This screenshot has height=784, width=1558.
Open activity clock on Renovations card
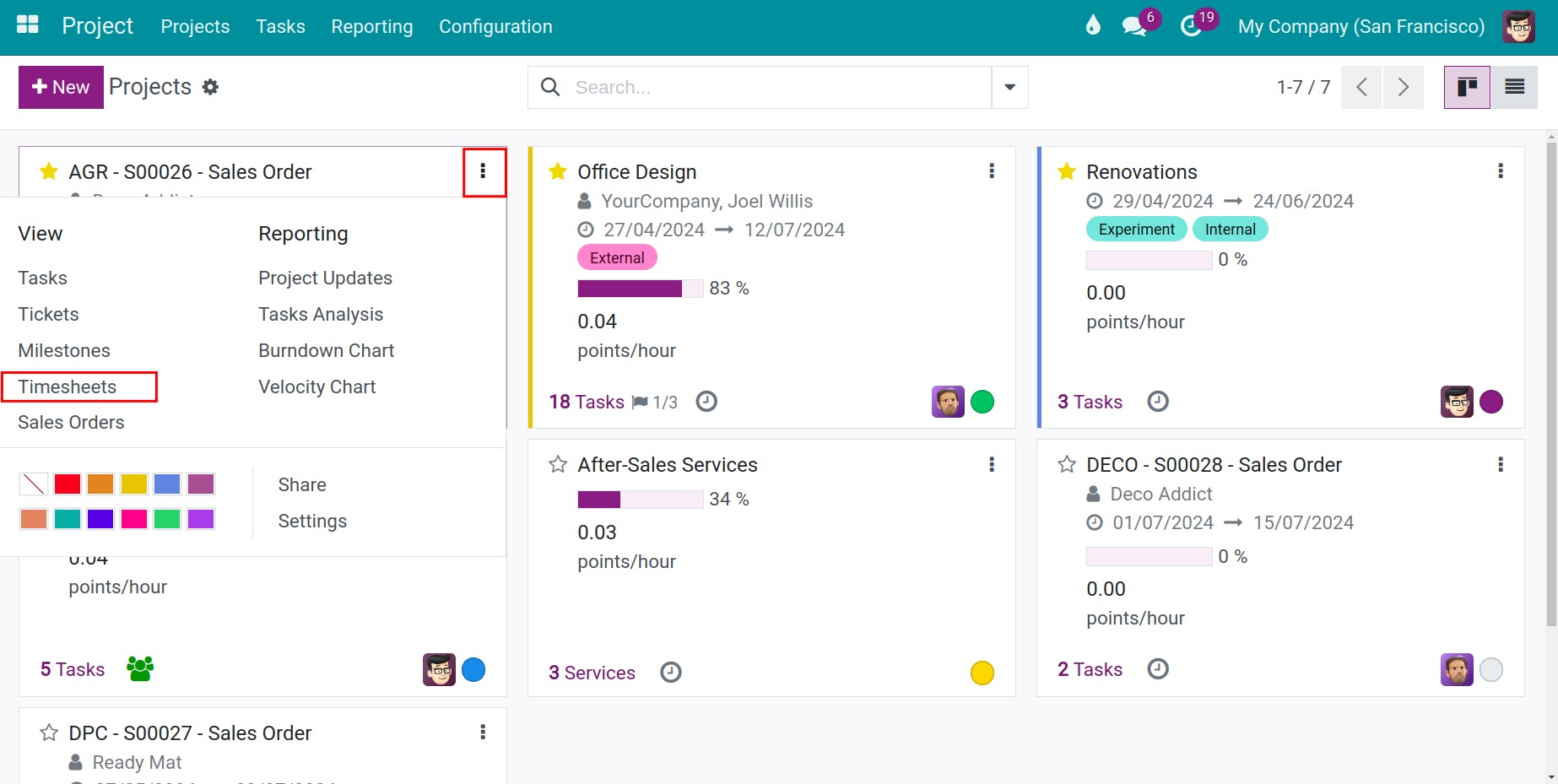pos(1158,402)
